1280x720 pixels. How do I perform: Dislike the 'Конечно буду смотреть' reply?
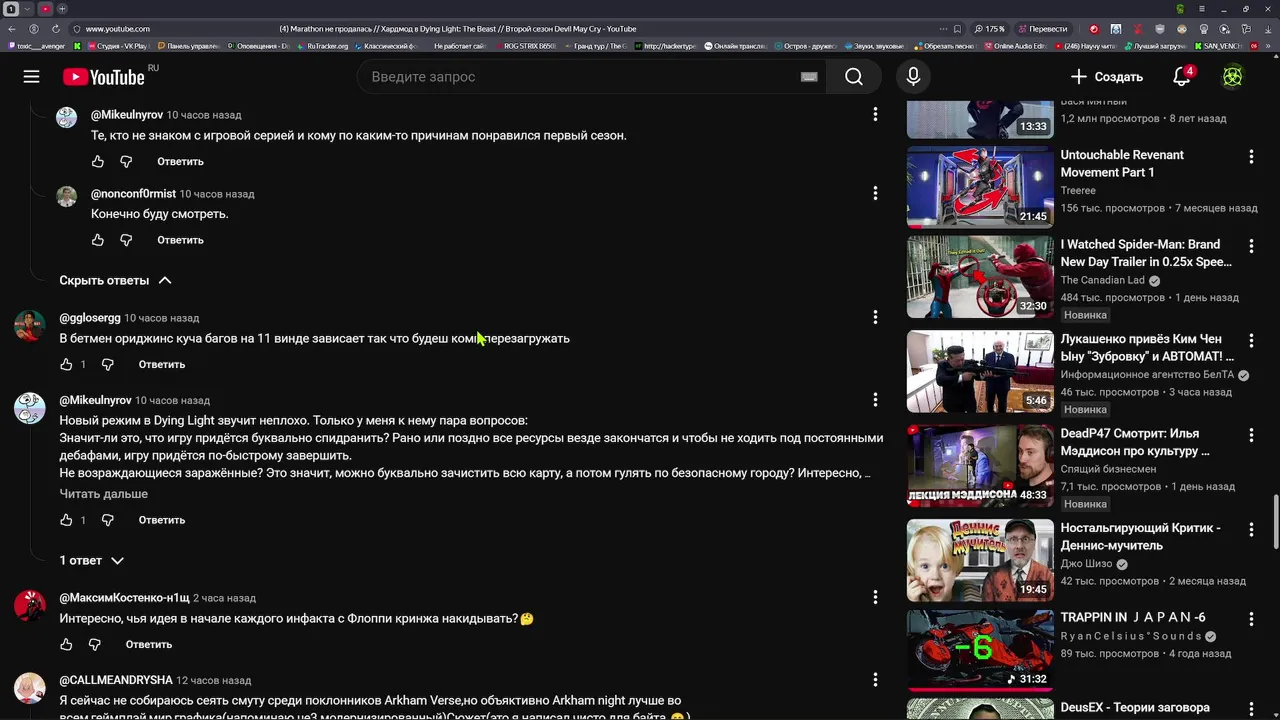[126, 240]
